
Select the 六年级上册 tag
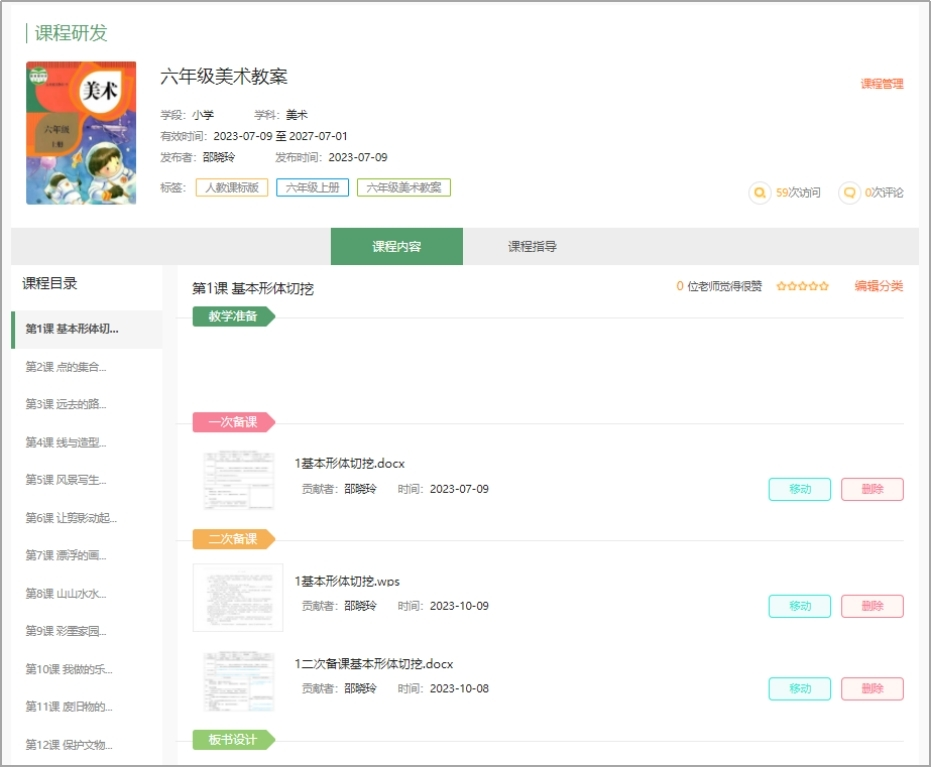pos(312,188)
